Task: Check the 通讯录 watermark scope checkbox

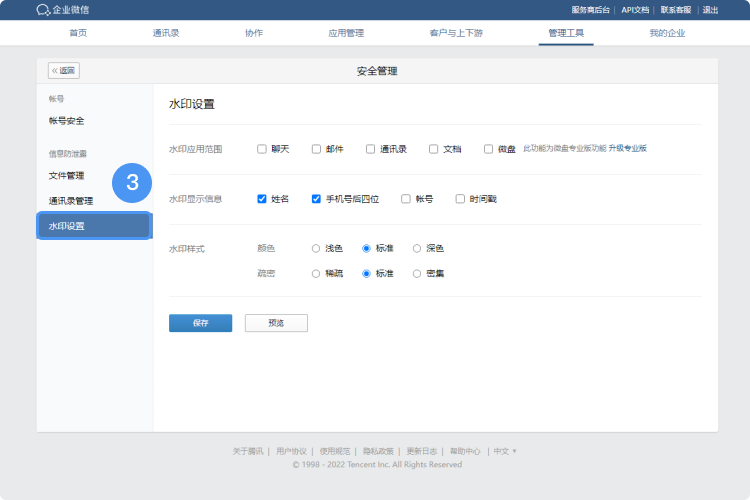Action: click(x=371, y=149)
